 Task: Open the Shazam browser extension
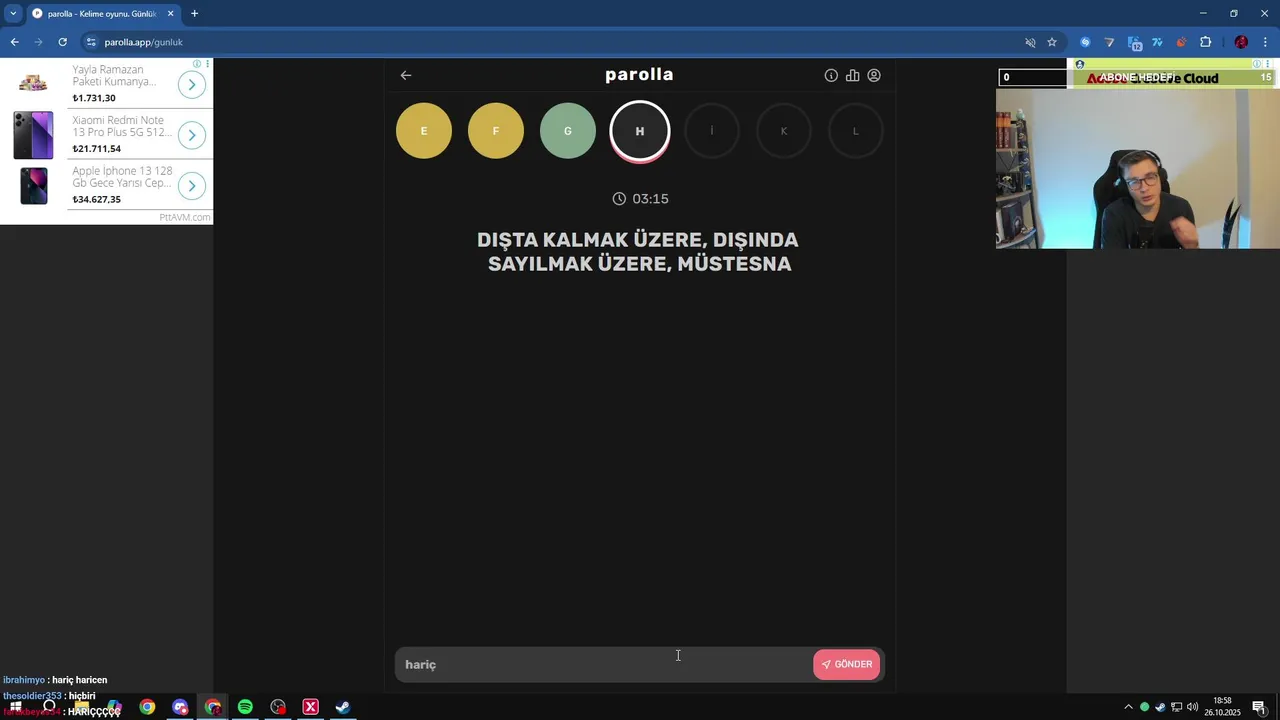(1085, 42)
